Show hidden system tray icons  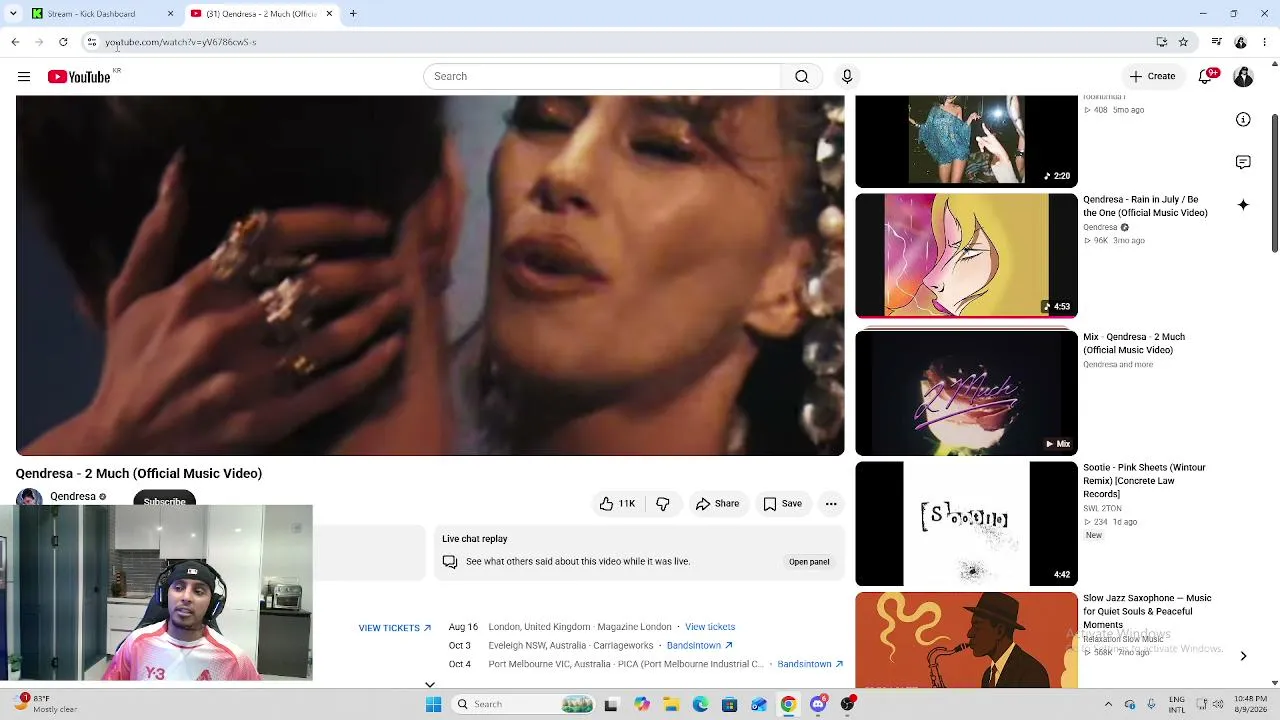[x=1108, y=704]
